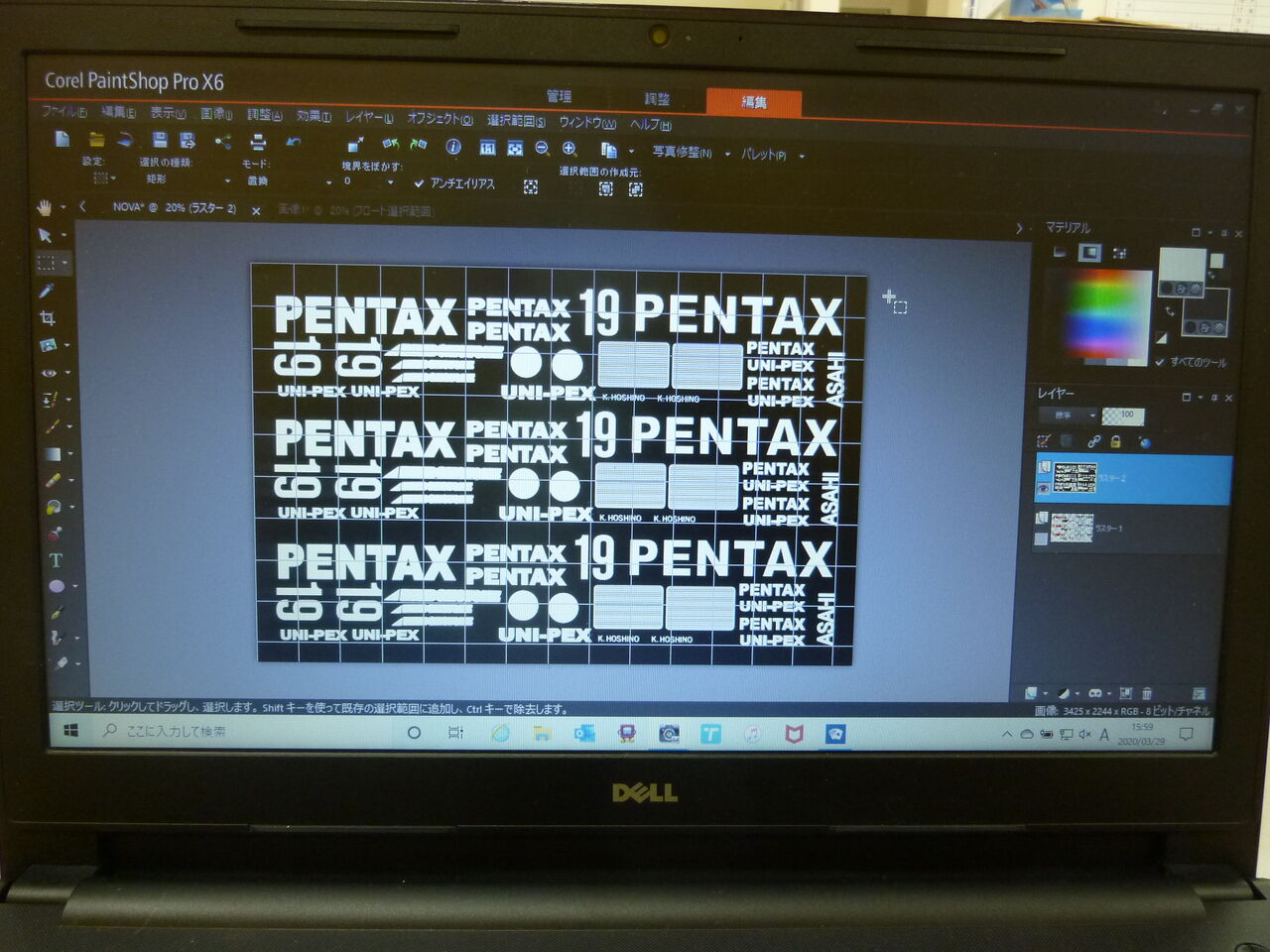Zoom in with the plus magnifier
Image resolution: width=1270 pixels, height=952 pixels.
[x=570, y=149]
